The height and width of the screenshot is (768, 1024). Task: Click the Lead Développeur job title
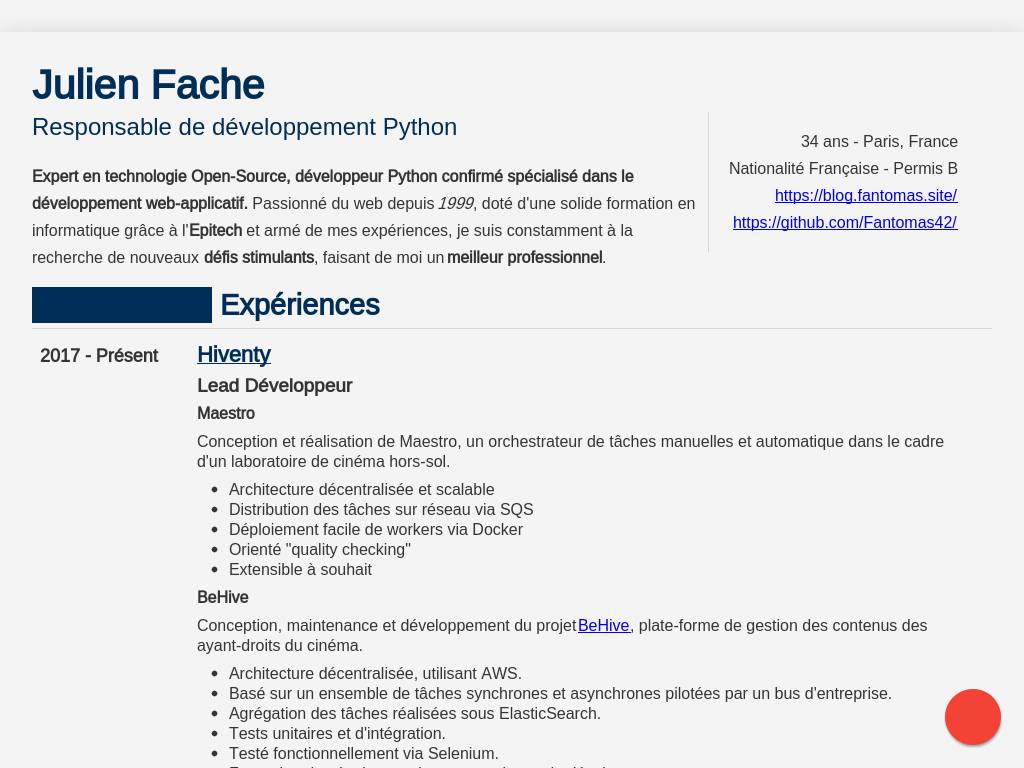(x=274, y=385)
